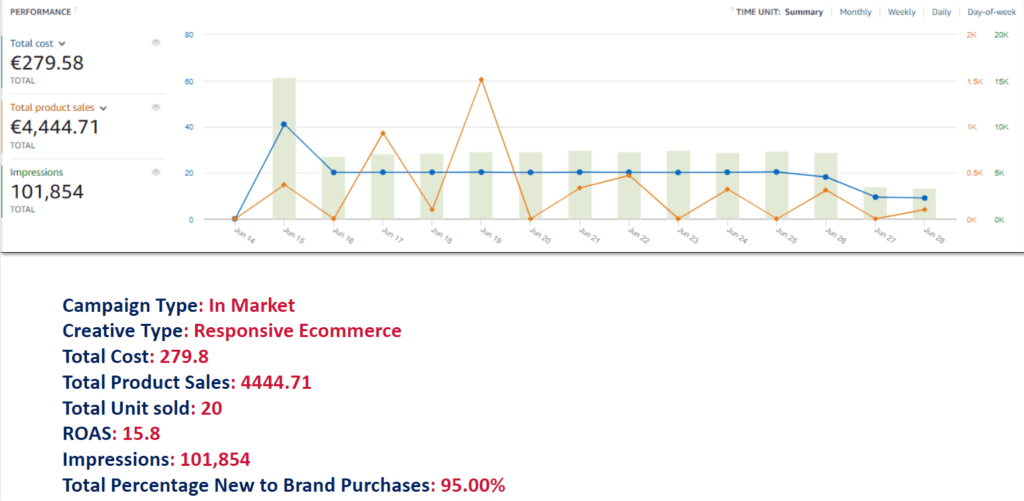Click the help icon before TIME UNIT
1024x501 pixels.
pos(733,10)
